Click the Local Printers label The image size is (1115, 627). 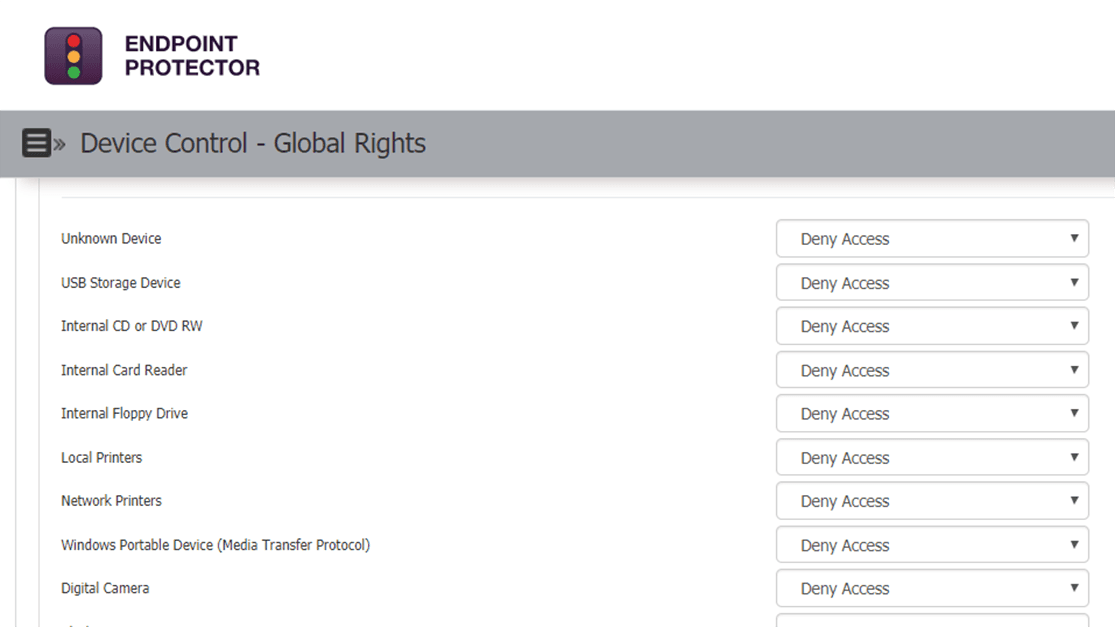pyautogui.click(x=101, y=457)
